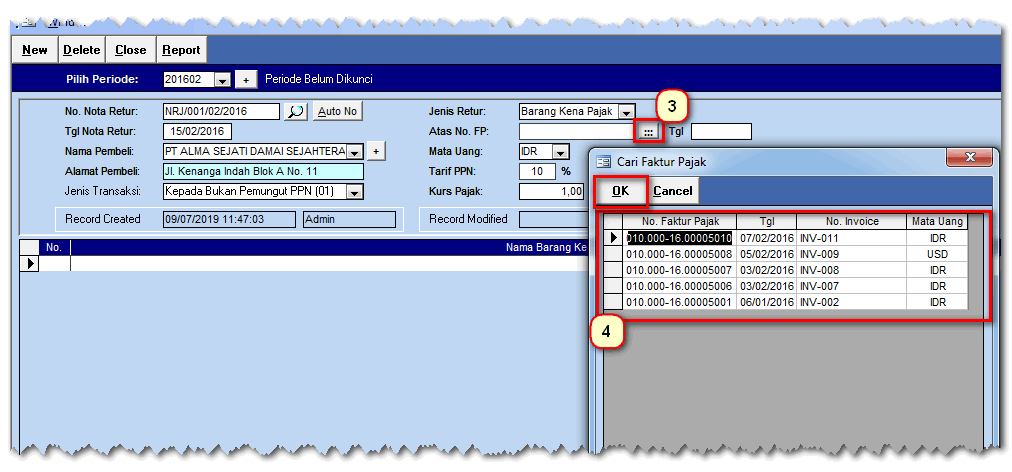Click the plus button beside Nama Pembeli
The height and width of the screenshot is (472, 1012).
click(x=375, y=151)
